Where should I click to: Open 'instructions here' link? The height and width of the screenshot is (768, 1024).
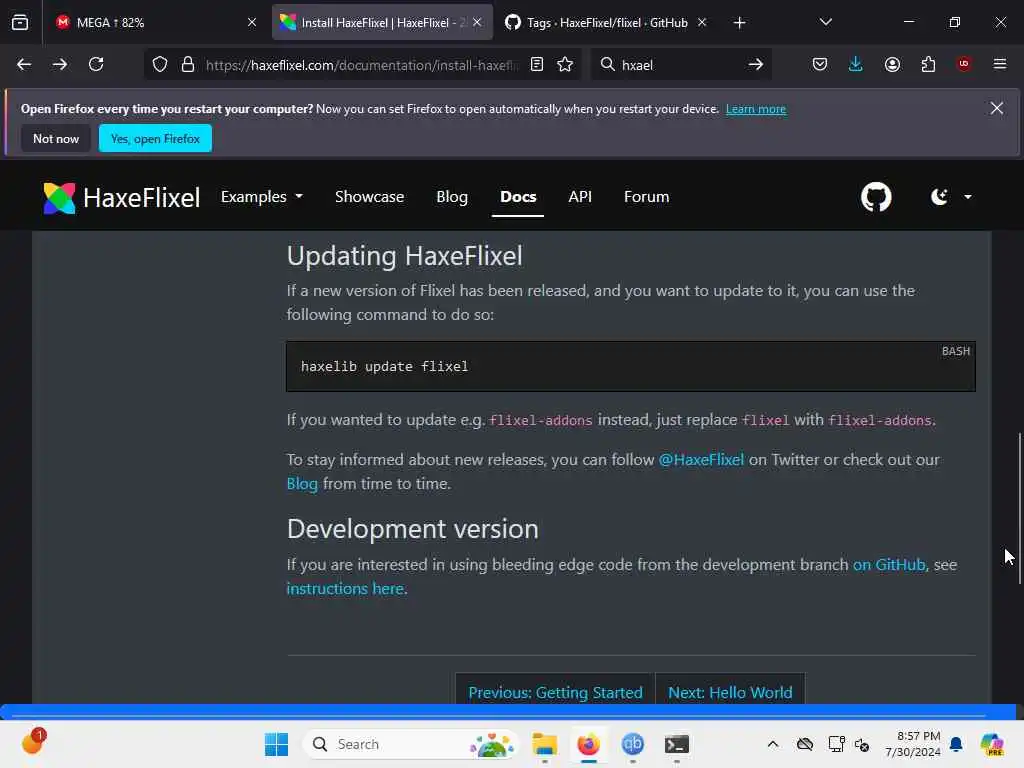coord(345,588)
